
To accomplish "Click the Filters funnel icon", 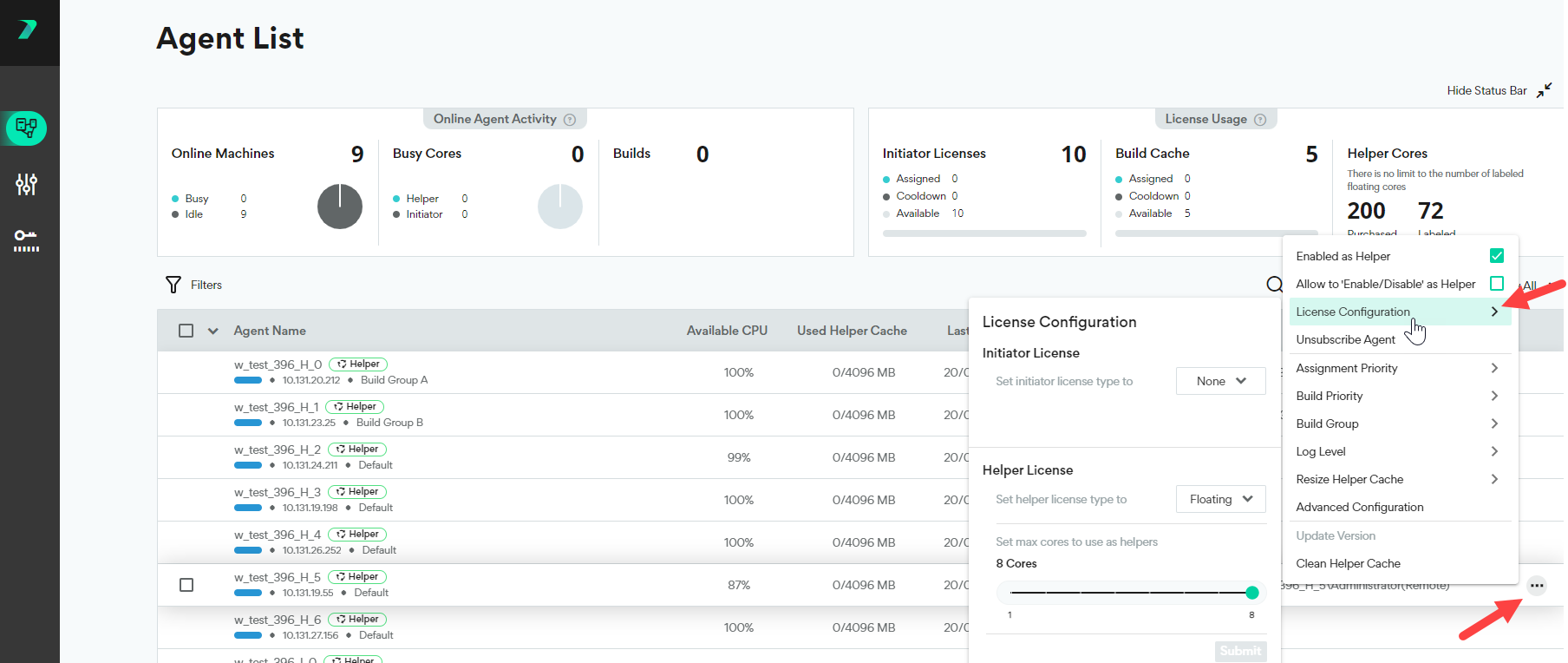I will (x=173, y=285).
